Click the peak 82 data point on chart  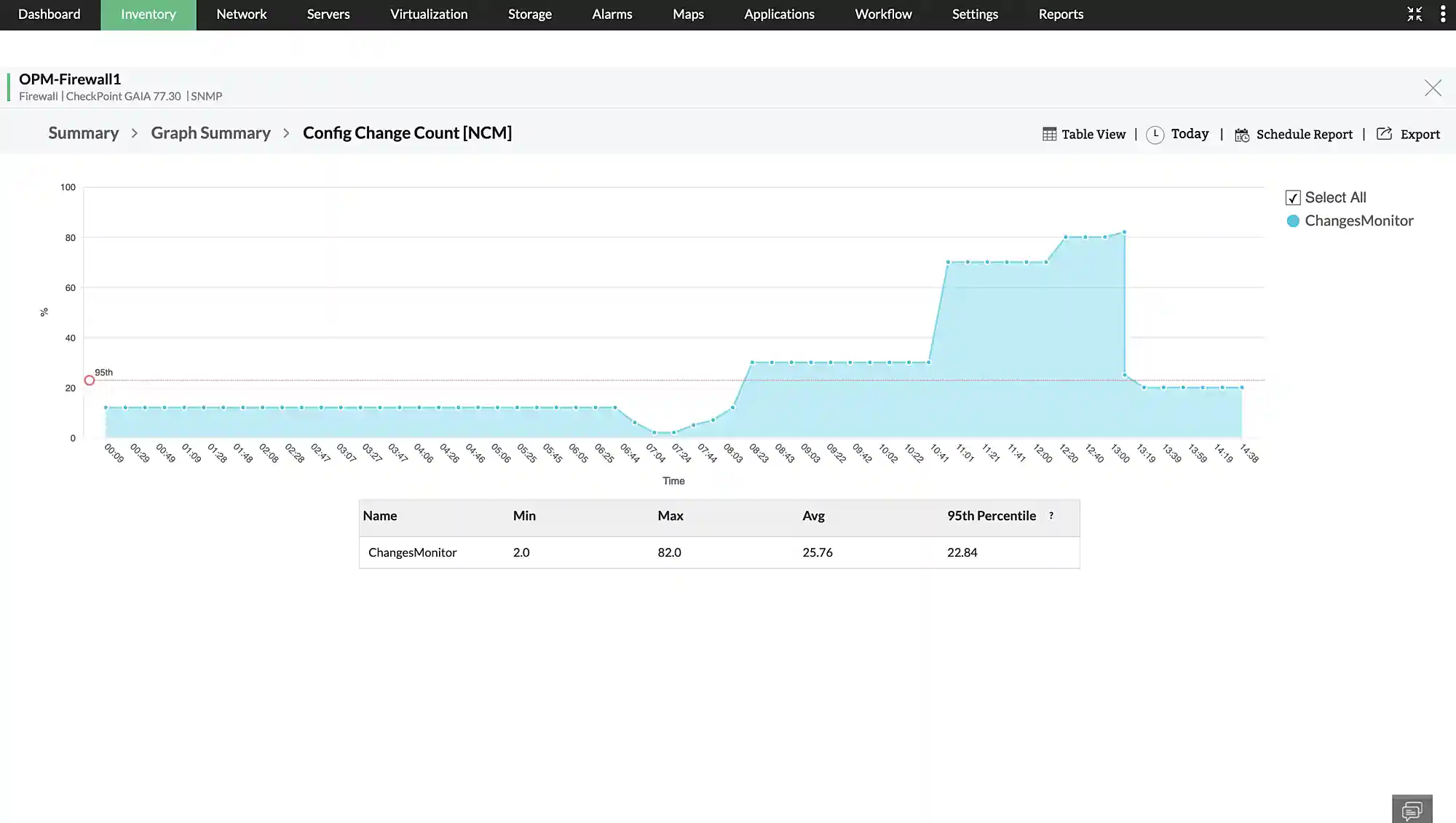[x=1124, y=233]
